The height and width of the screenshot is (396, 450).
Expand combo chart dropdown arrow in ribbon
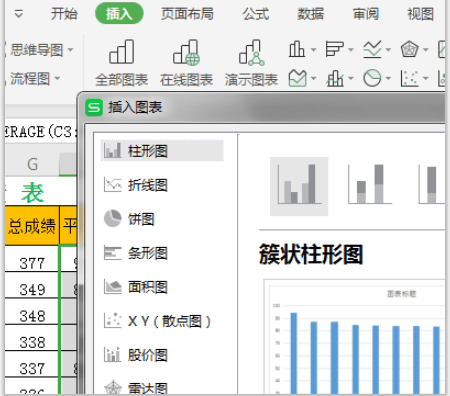[x=351, y=79]
